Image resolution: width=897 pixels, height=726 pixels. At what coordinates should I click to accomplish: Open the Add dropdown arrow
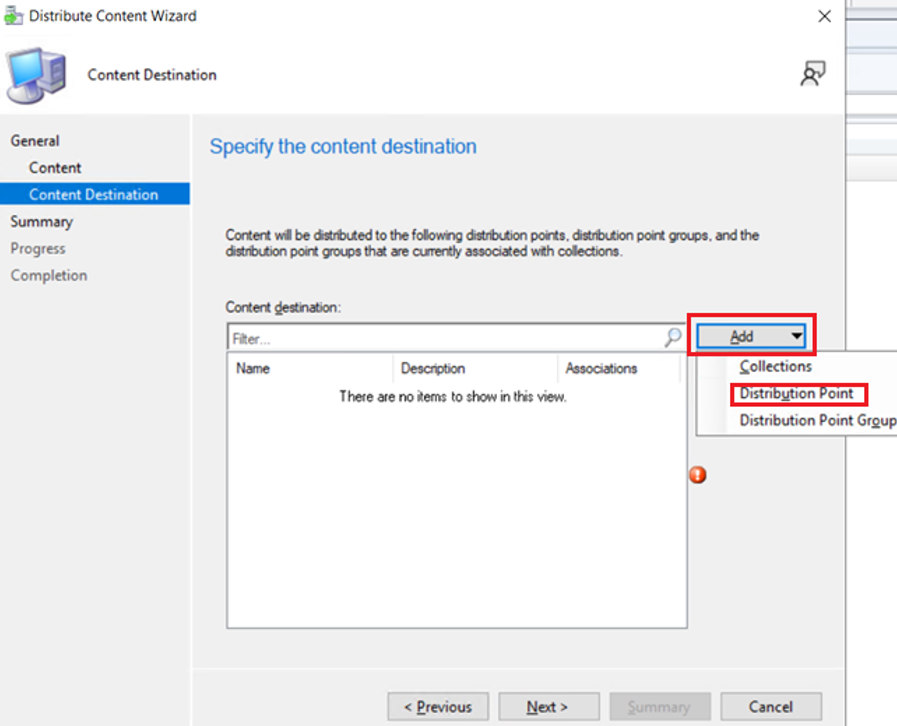click(796, 336)
